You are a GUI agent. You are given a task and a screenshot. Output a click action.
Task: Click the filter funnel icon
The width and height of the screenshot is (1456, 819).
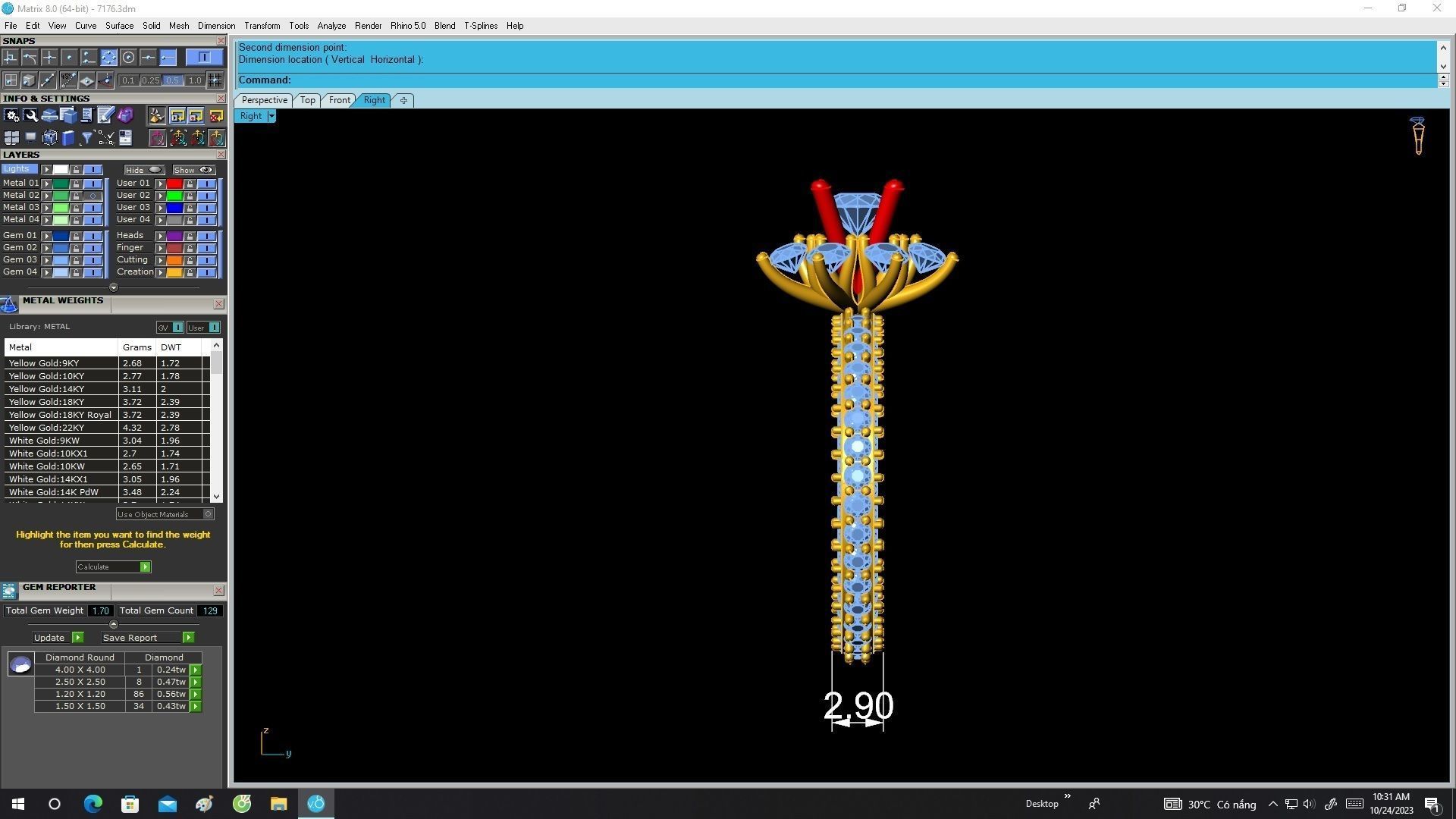pos(86,137)
